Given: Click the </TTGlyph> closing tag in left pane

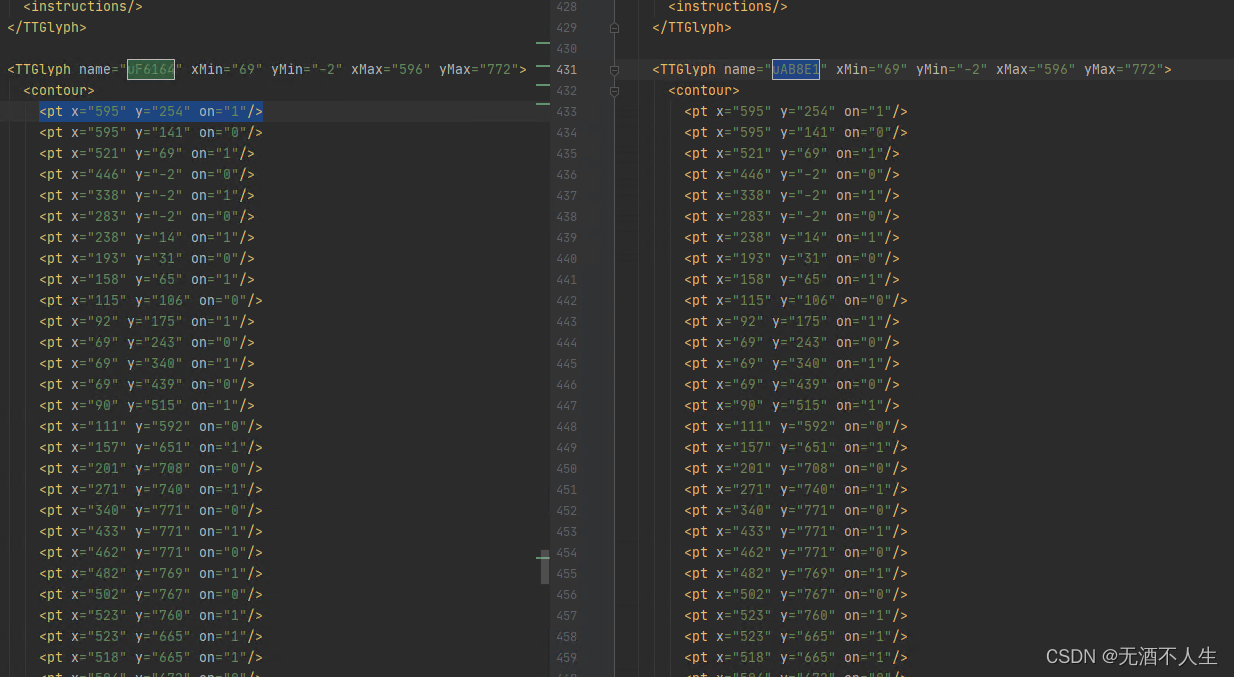Looking at the screenshot, I should click(x=47, y=27).
